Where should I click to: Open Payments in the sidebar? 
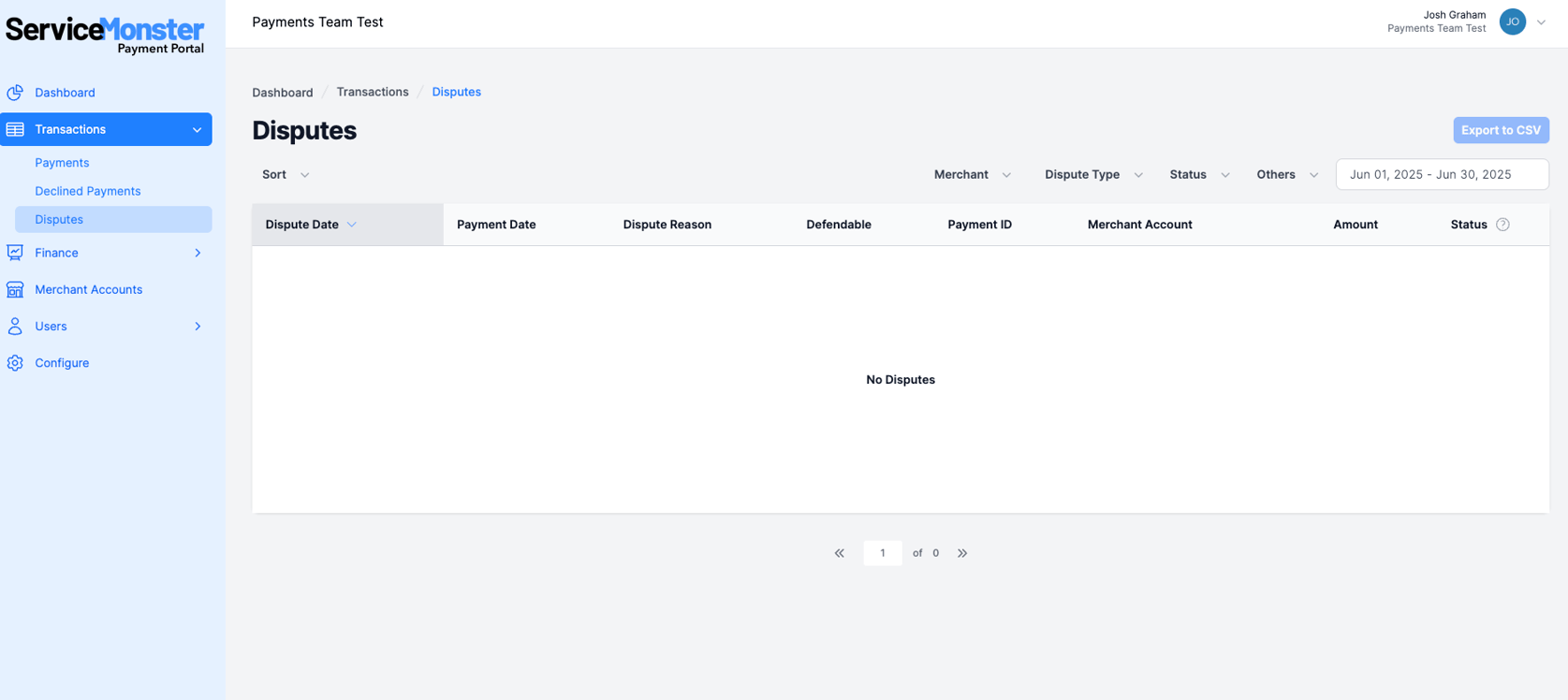[62, 163]
